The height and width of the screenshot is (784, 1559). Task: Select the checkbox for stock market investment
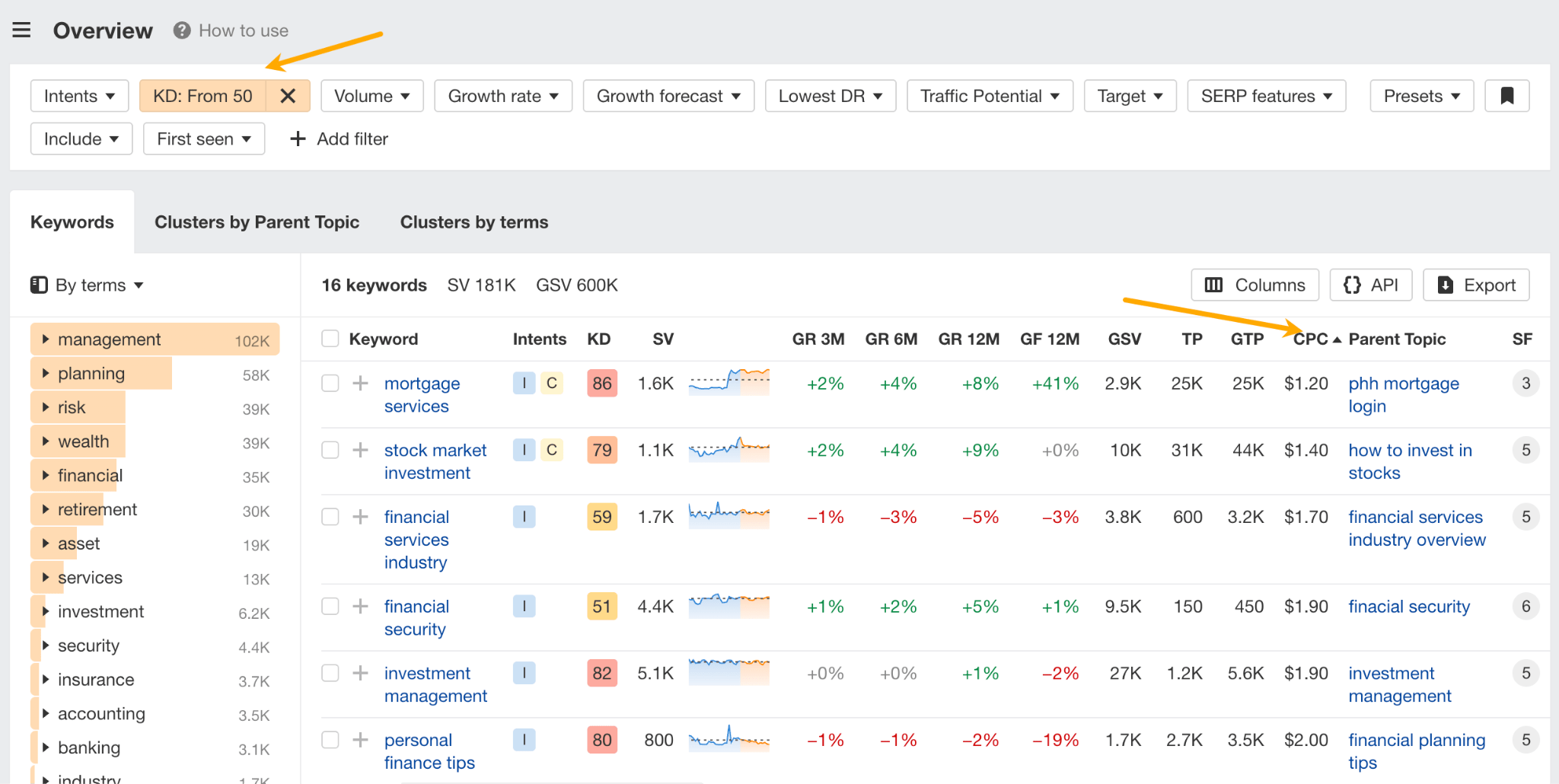point(330,450)
